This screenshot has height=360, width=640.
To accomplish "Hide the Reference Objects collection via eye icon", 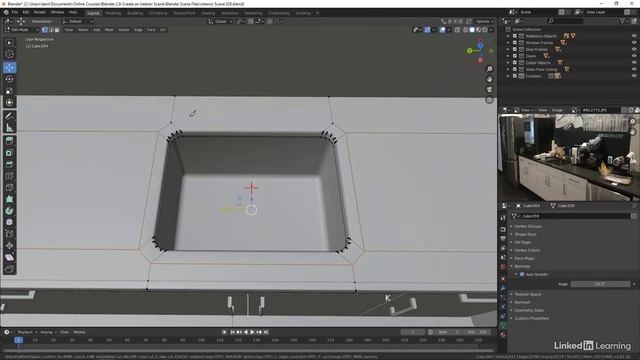I will pos(634,36).
